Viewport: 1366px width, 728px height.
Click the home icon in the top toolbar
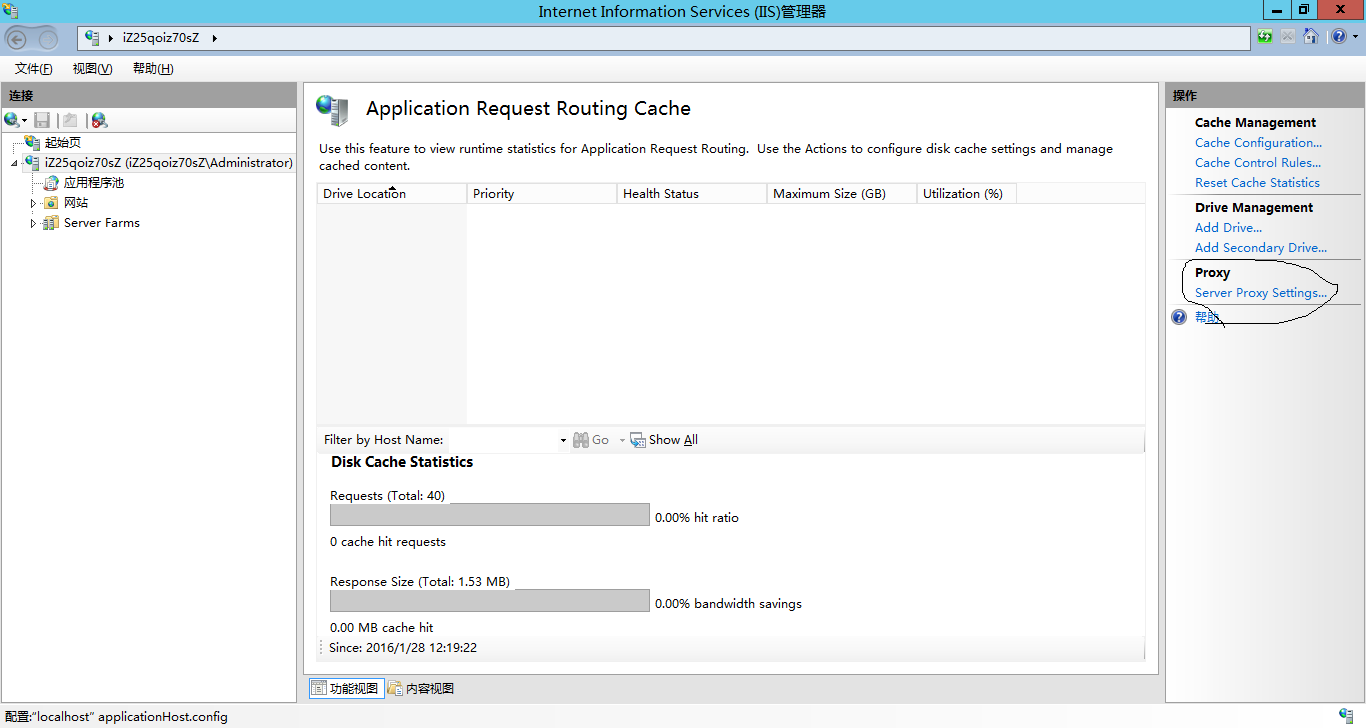[x=1310, y=37]
